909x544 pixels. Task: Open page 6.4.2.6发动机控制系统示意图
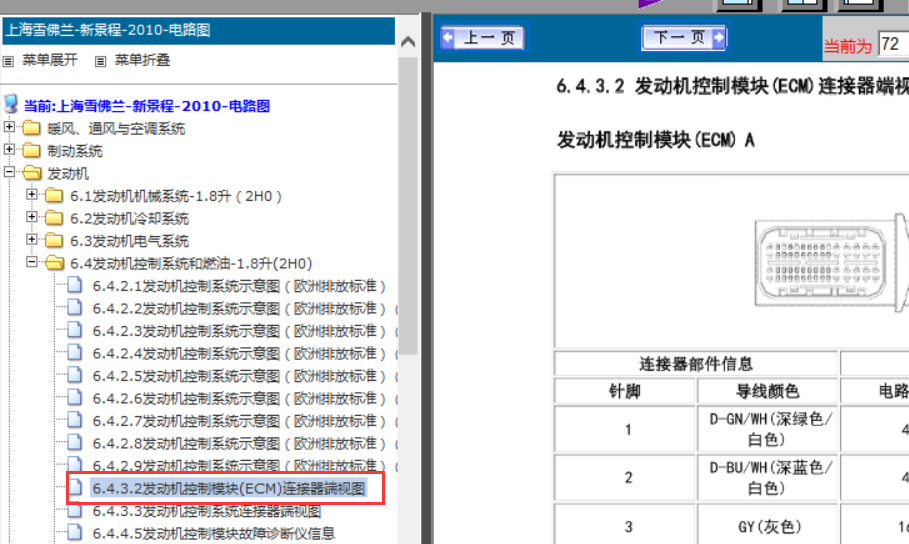[239, 399]
